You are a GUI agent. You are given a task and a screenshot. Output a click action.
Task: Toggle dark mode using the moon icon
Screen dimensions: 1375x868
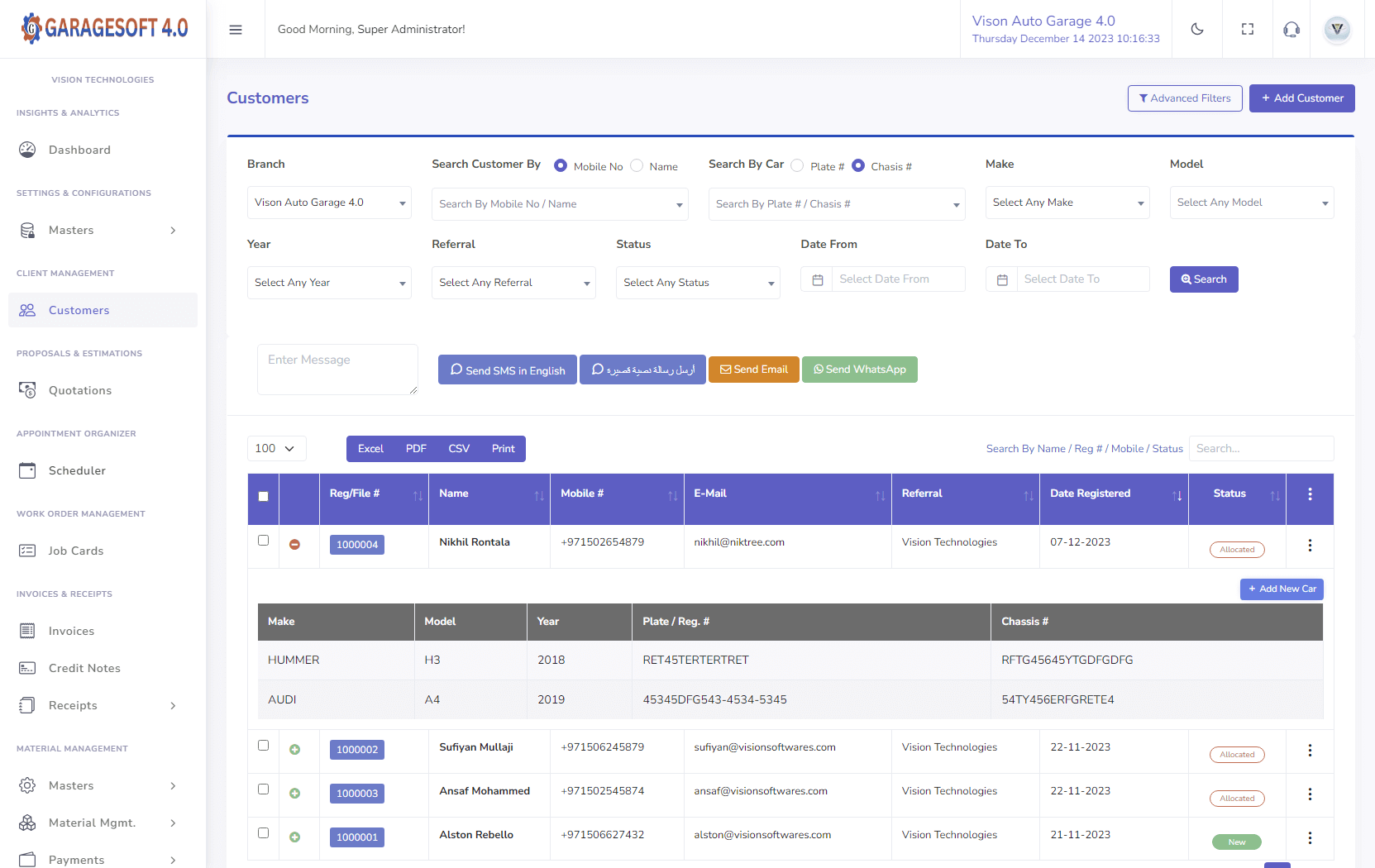[x=1196, y=29]
